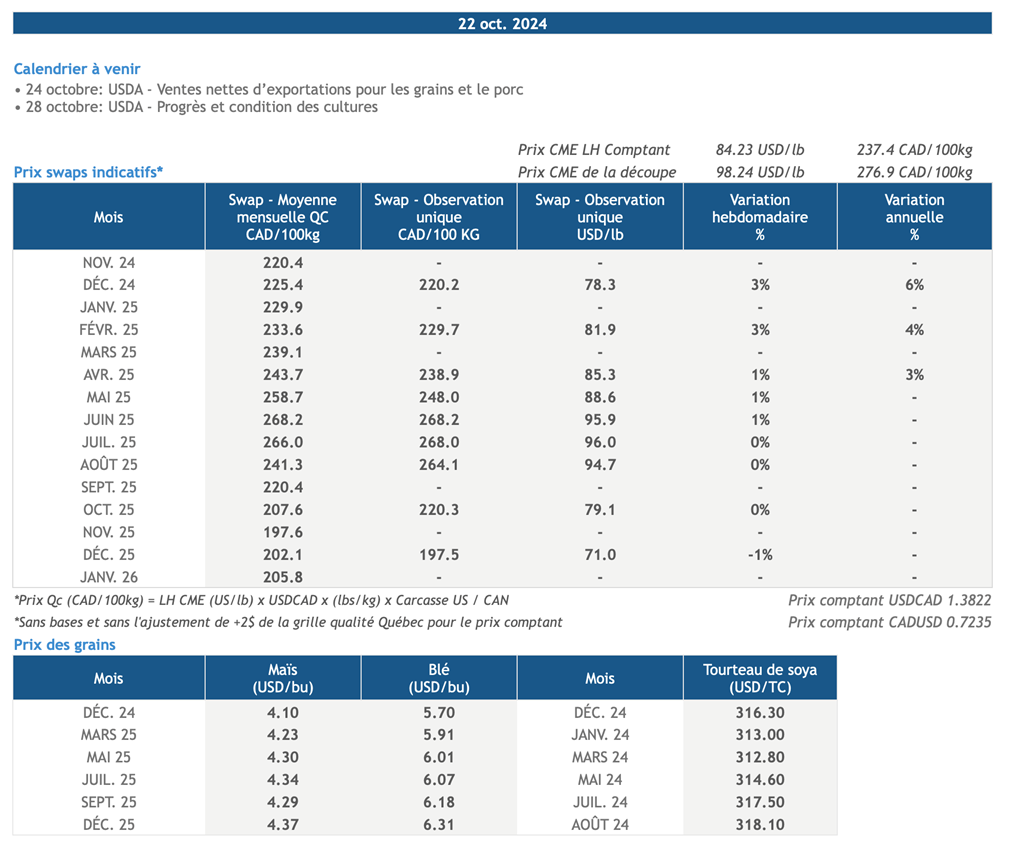Click the 6.31 wheat price cell
This screenshot has width=1024, height=857.
tap(438, 825)
